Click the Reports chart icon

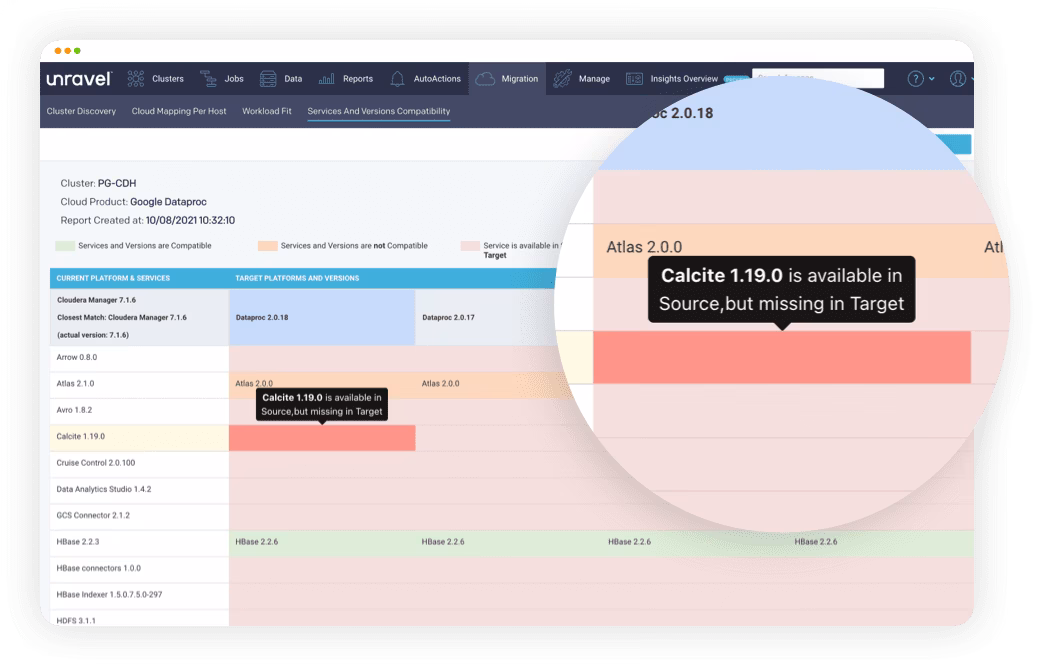click(326, 79)
